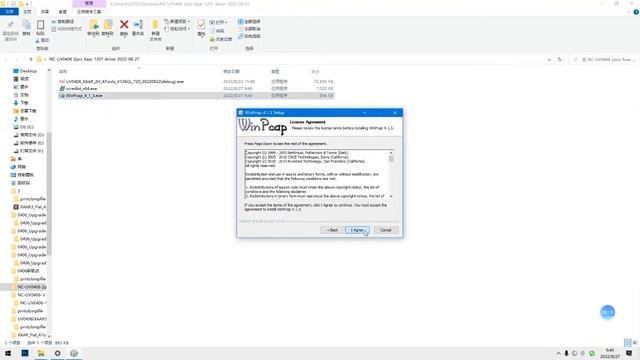Click the Up one level arrow
This screenshot has height=360, width=640.
click(x=31, y=60)
